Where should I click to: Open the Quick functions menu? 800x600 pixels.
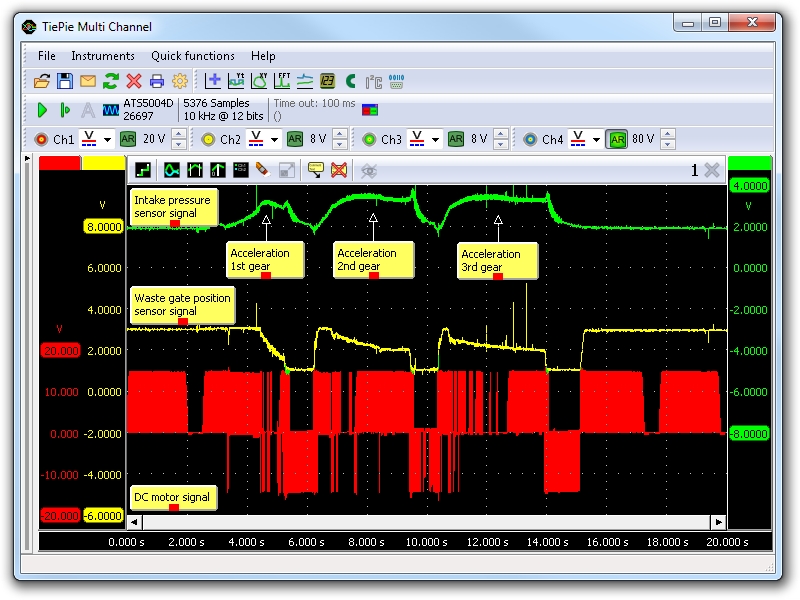pyautogui.click(x=193, y=56)
